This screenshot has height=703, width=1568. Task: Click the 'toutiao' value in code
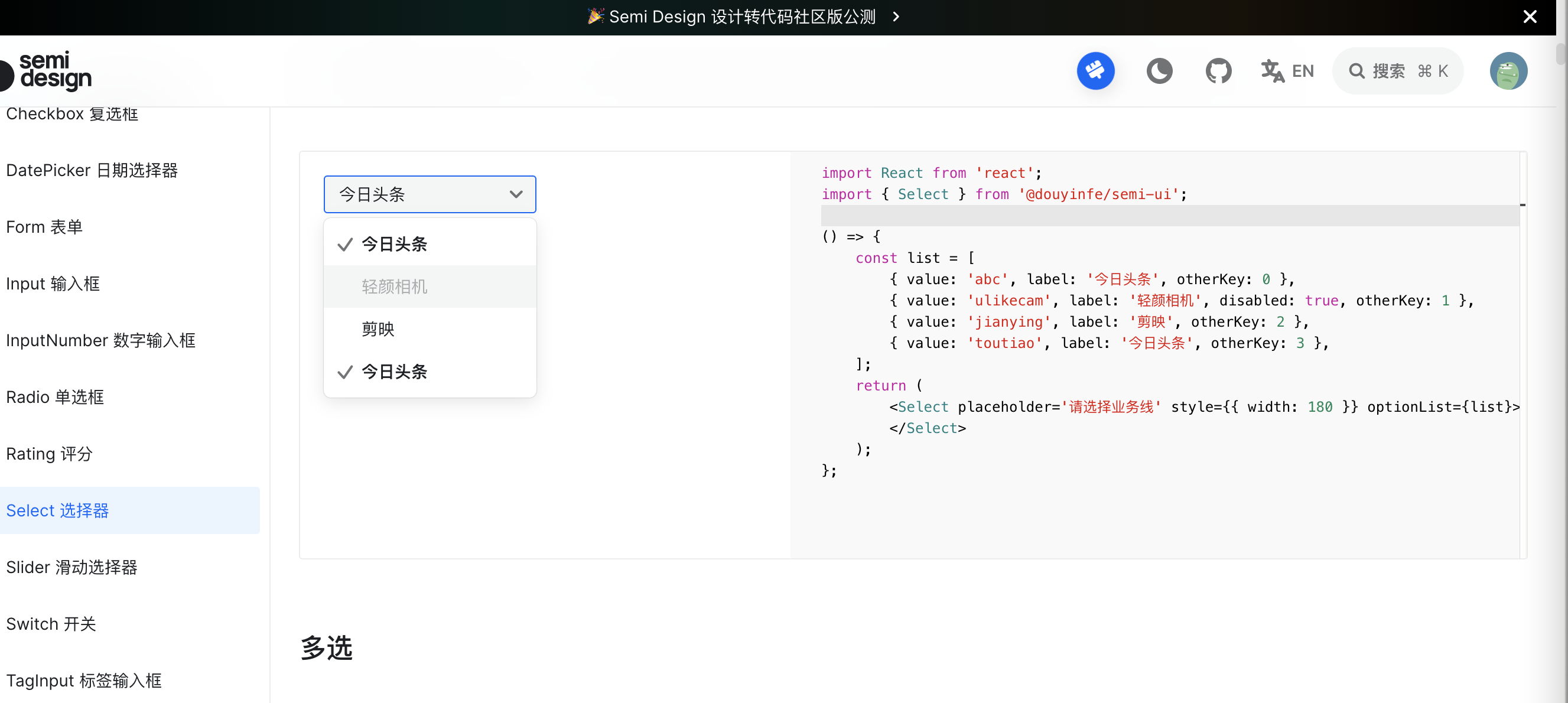coord(1004,343)
